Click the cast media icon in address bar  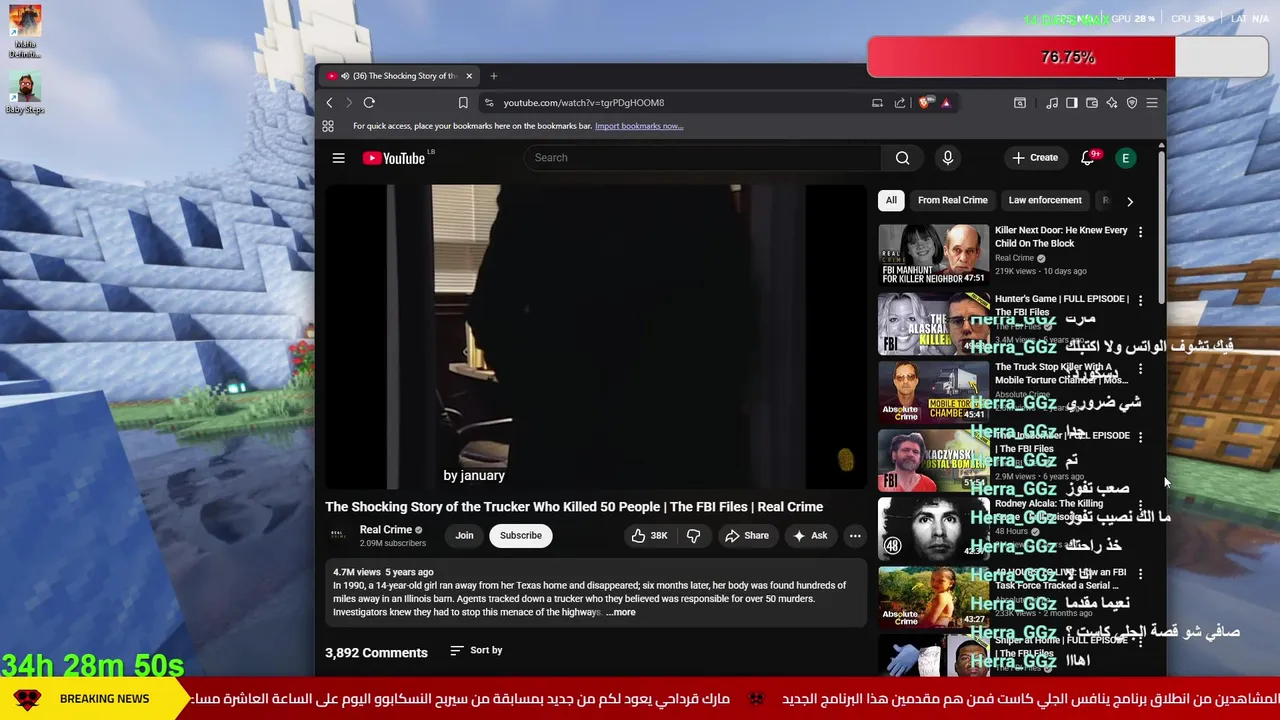coord(877,102)
